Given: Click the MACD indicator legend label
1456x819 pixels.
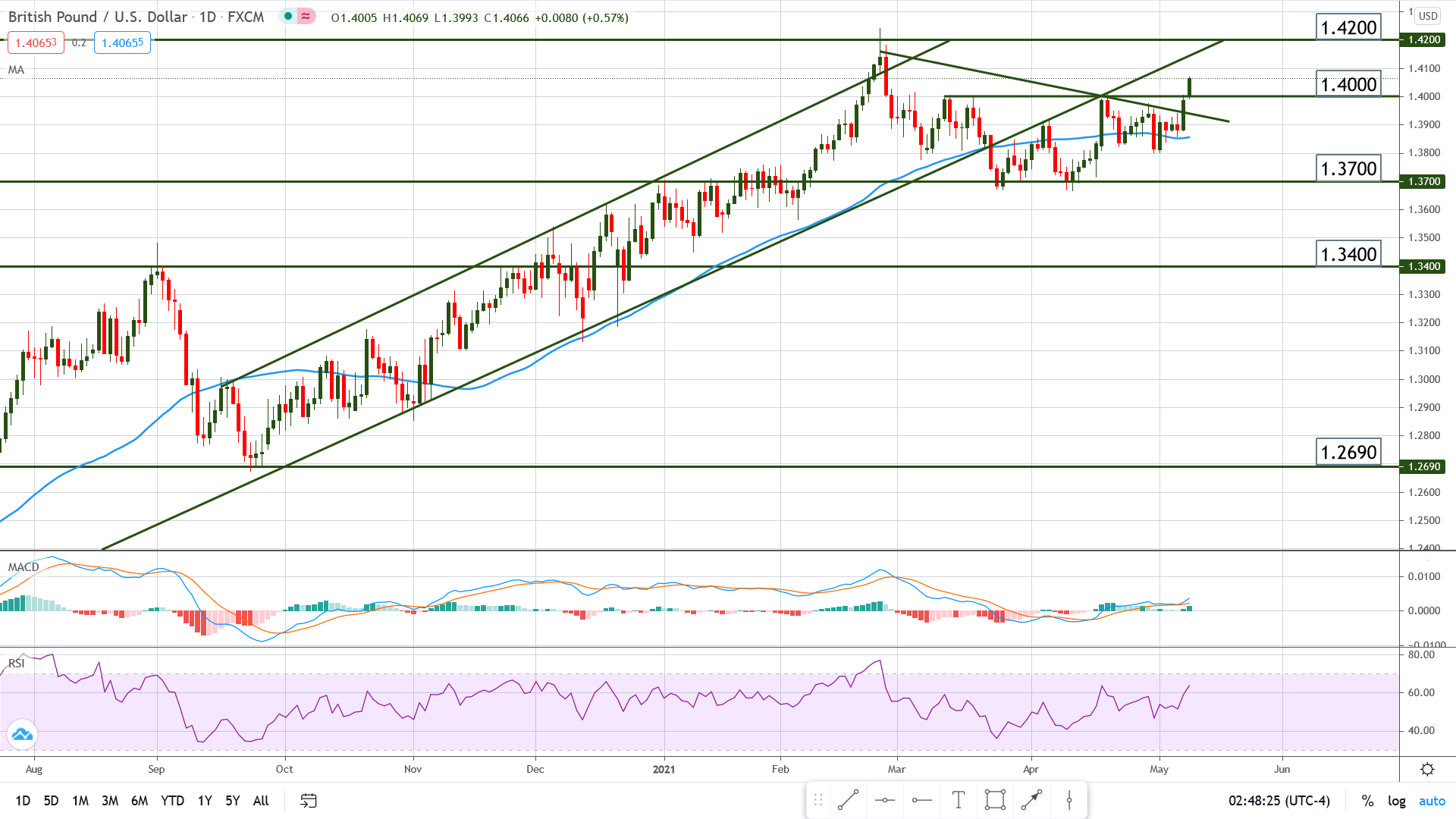Looking at the screenshot, I should [24, 567].
